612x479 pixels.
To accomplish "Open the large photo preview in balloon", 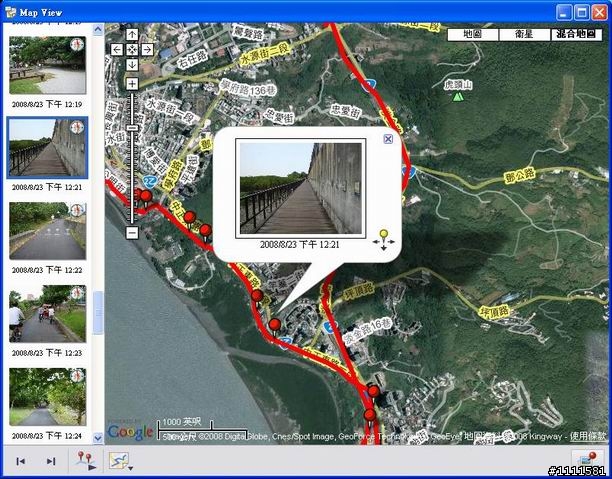I will (301, 188).
